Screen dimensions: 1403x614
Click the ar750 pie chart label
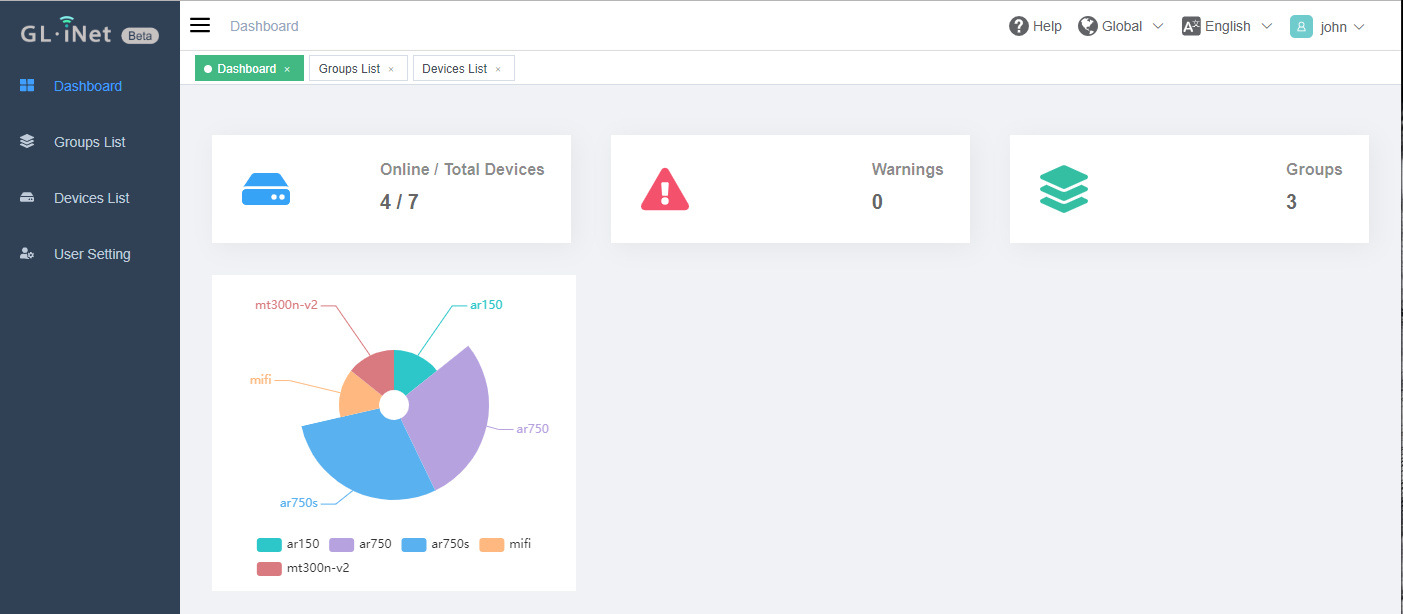[x=532, y=429]
